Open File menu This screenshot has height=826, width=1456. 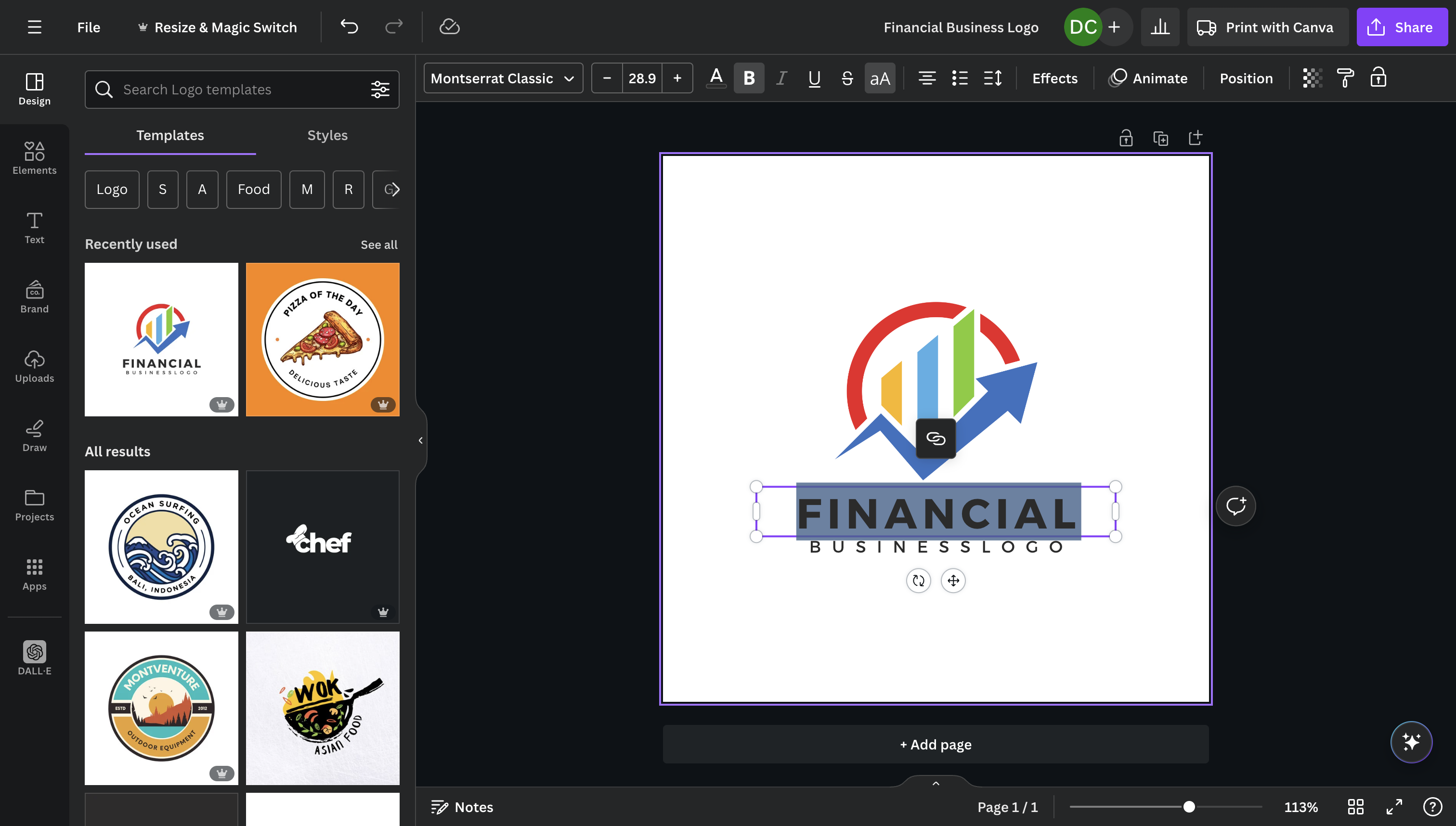coord(89,27)
